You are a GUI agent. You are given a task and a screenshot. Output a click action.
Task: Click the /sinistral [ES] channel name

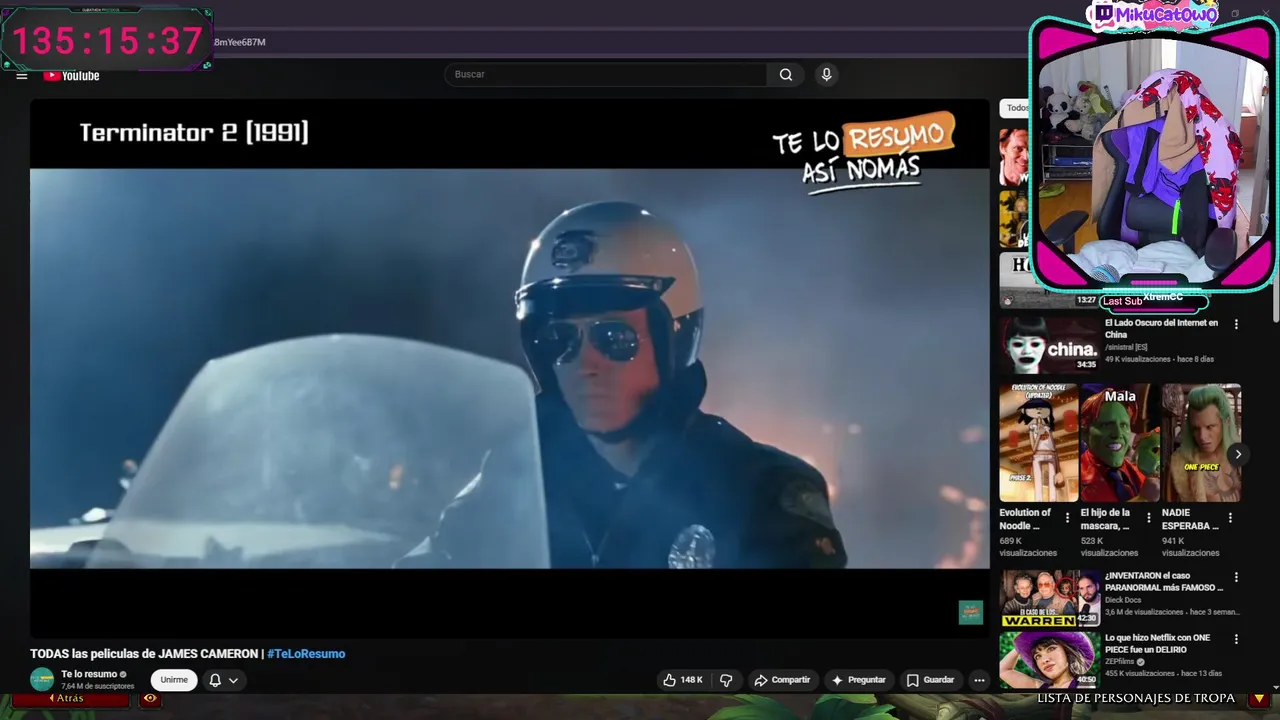click(x=1126, y=347)
